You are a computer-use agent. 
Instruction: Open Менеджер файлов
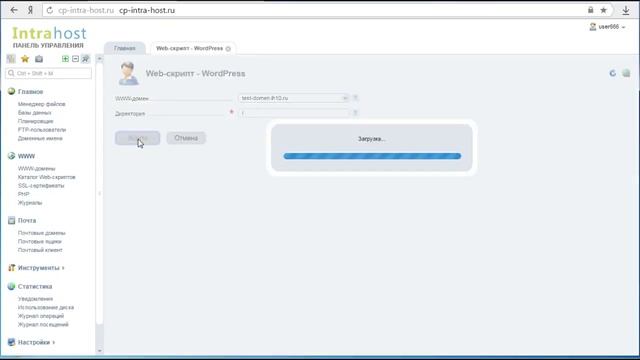[42, 104]
